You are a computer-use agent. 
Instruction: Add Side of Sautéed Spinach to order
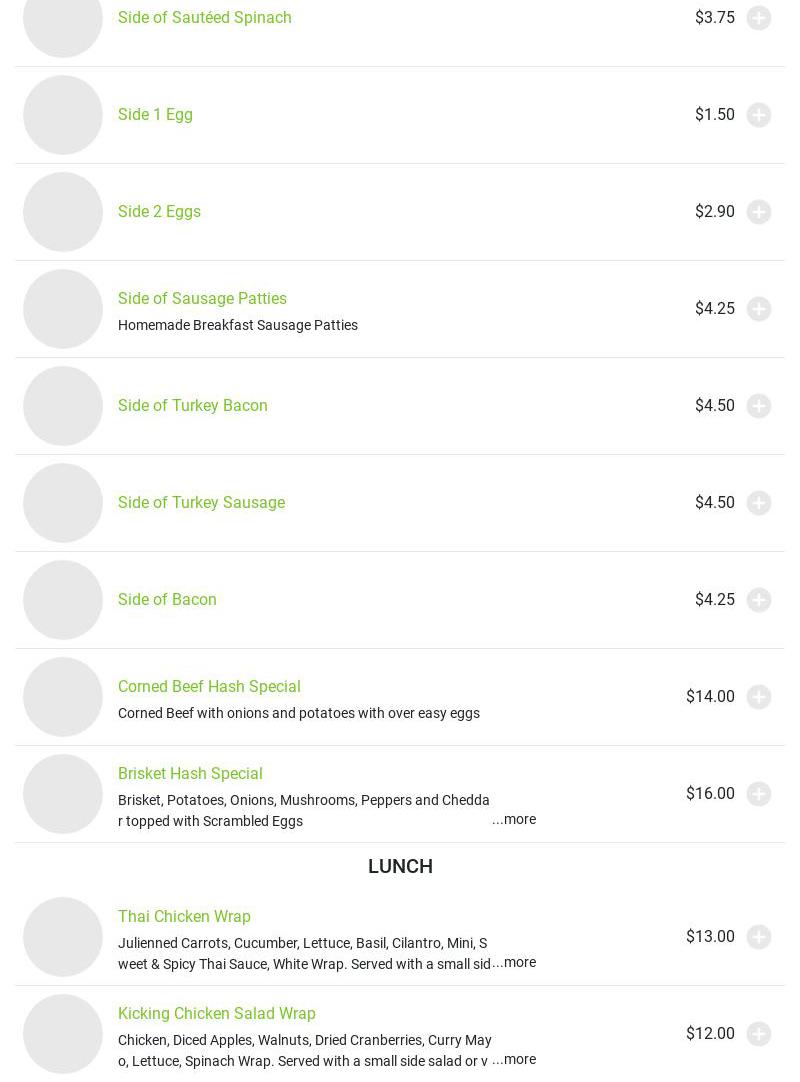point(759,18)
